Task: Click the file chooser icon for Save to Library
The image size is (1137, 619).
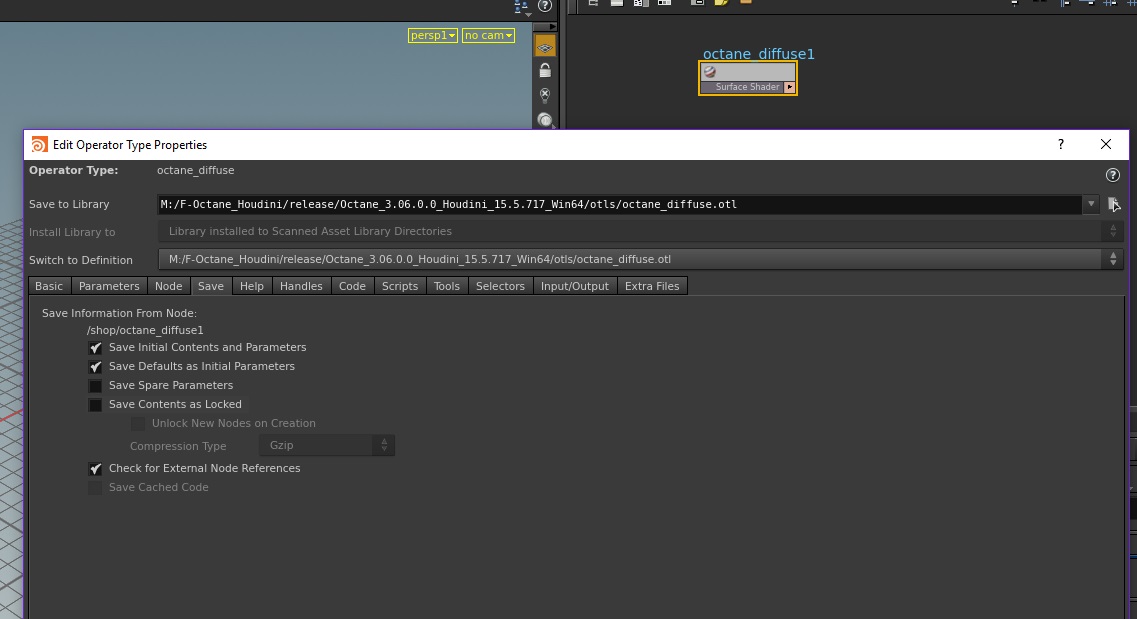Action: point(1114,204)
